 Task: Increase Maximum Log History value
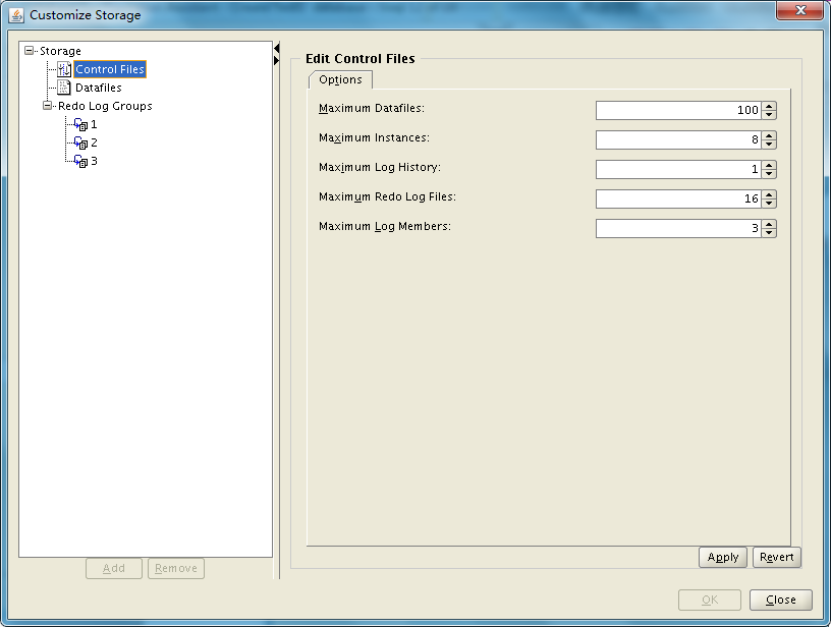pos(769,166)
